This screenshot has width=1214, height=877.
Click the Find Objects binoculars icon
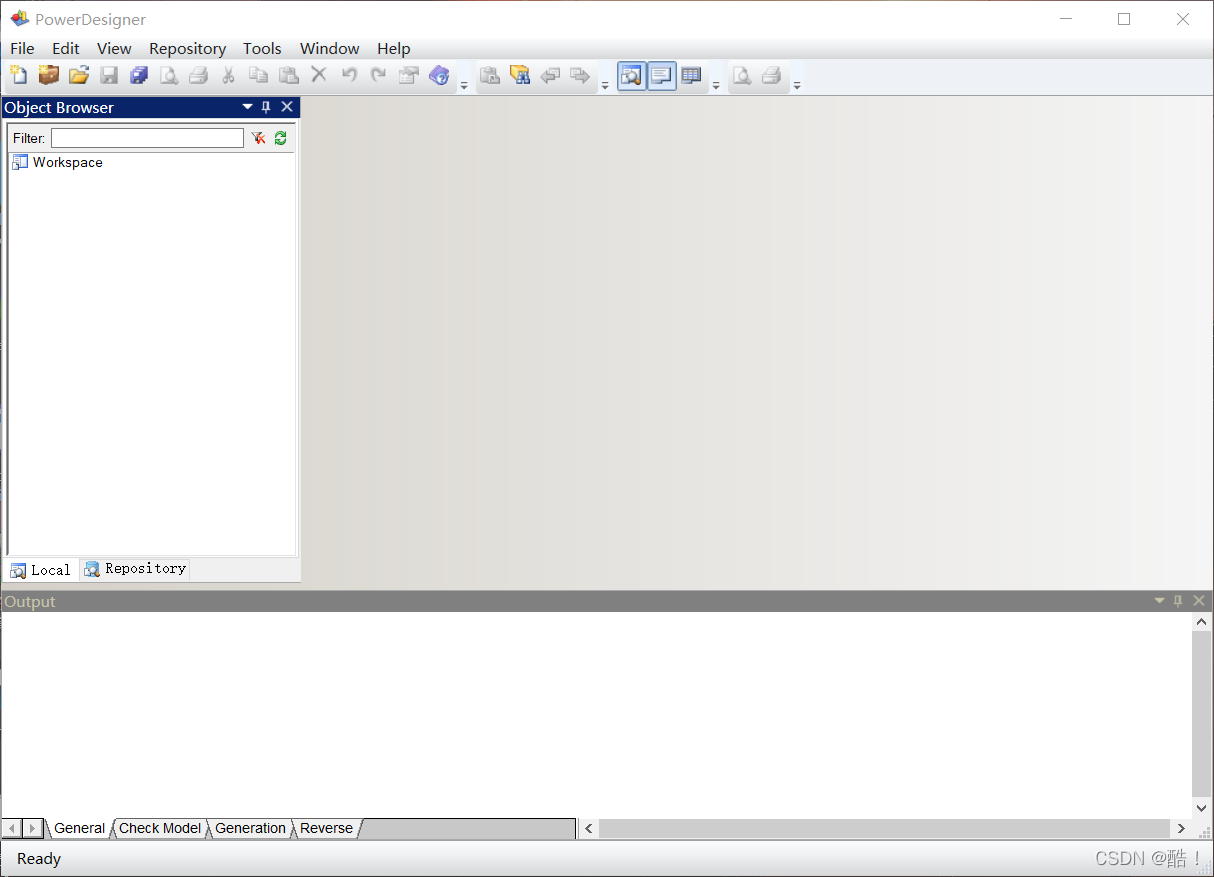(x=520, y=75)
